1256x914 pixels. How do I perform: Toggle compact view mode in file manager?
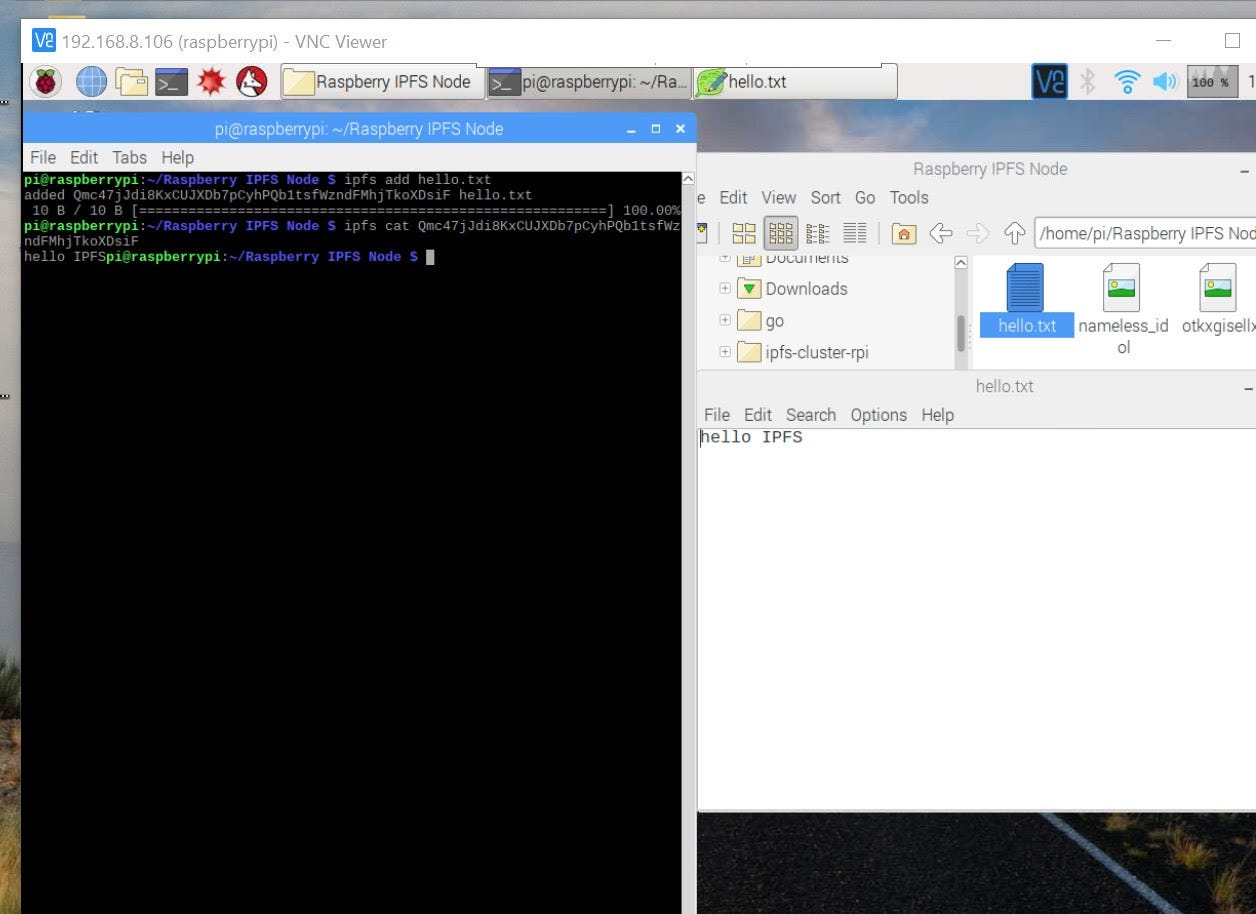pyautogui.click(x=817, y=233)
